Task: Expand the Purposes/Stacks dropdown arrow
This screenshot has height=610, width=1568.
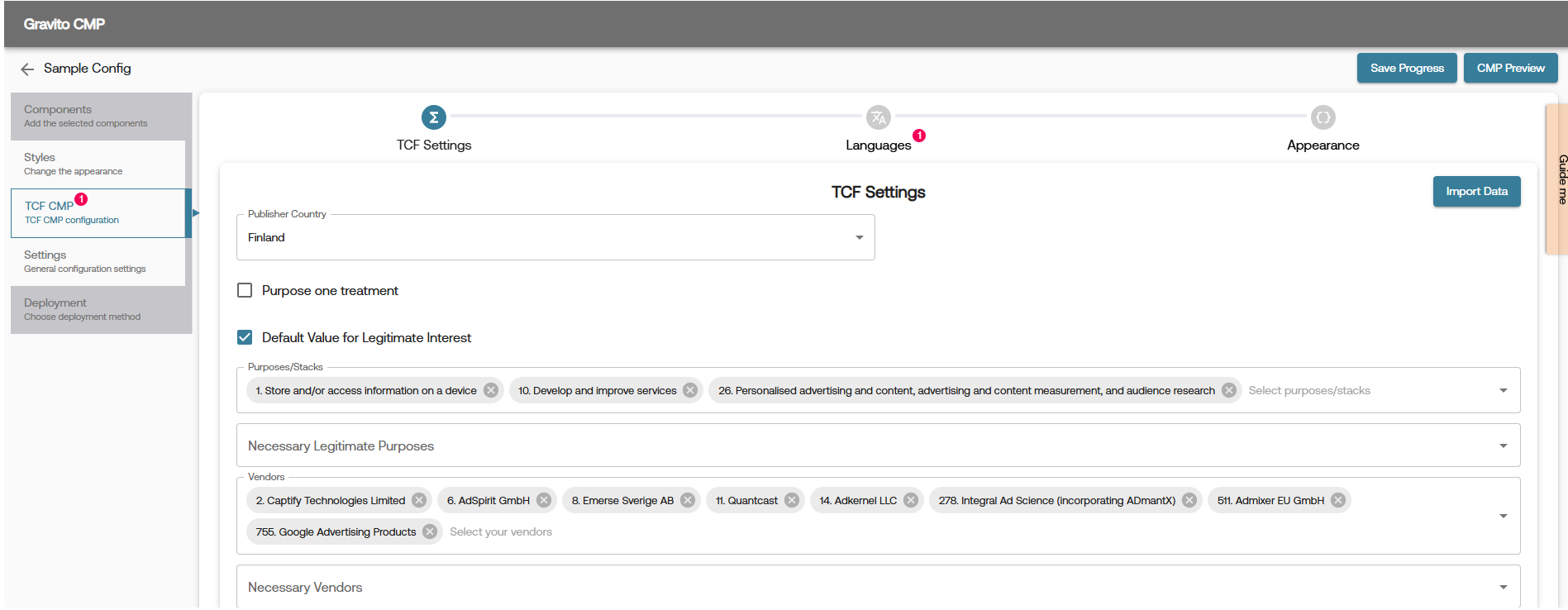Action: coord(1504,390)
